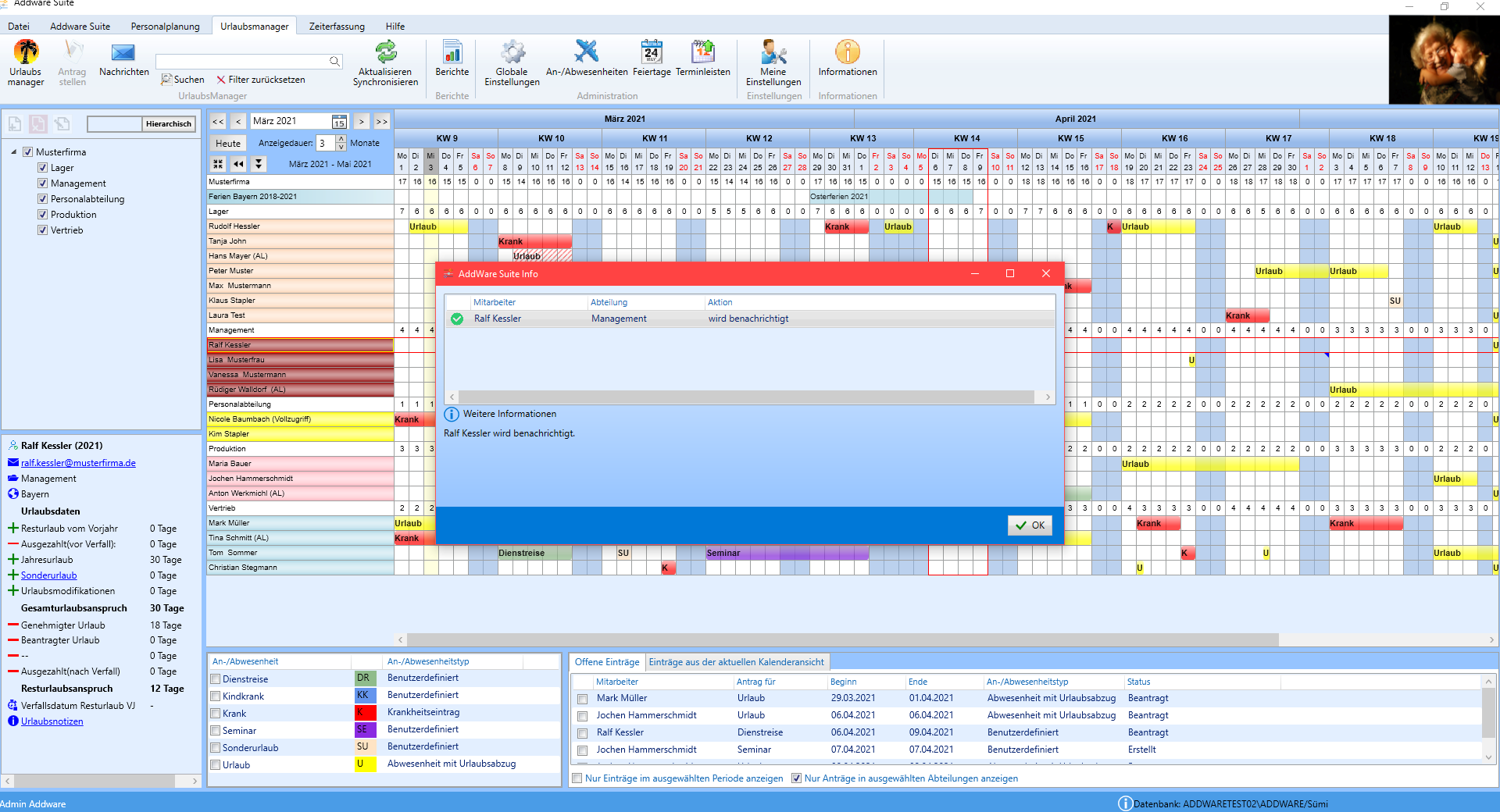
Task: Open the Feiertage calendar icon
Action: [x=652, y=52]
